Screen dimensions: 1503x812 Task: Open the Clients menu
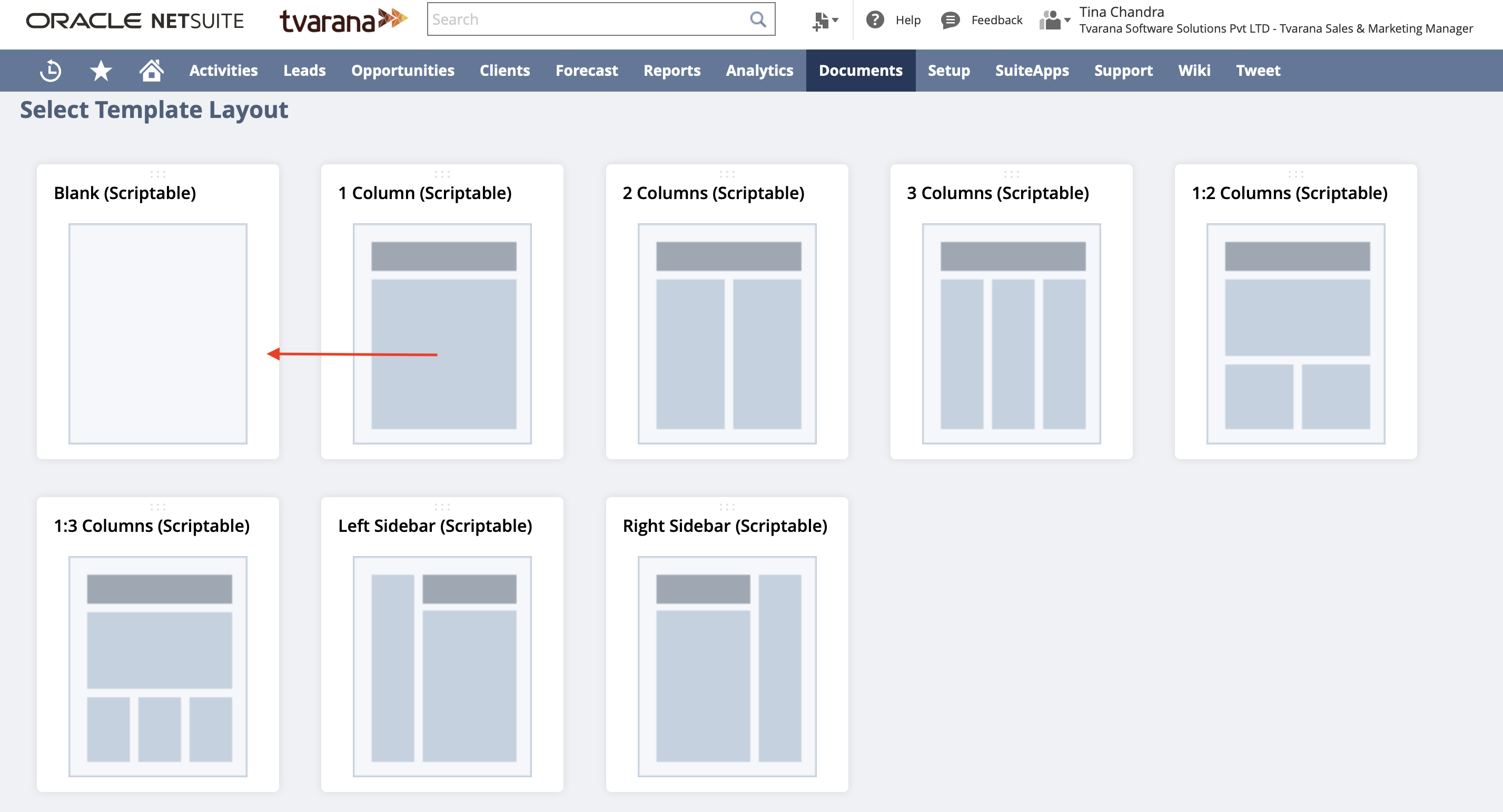[505, 71]
